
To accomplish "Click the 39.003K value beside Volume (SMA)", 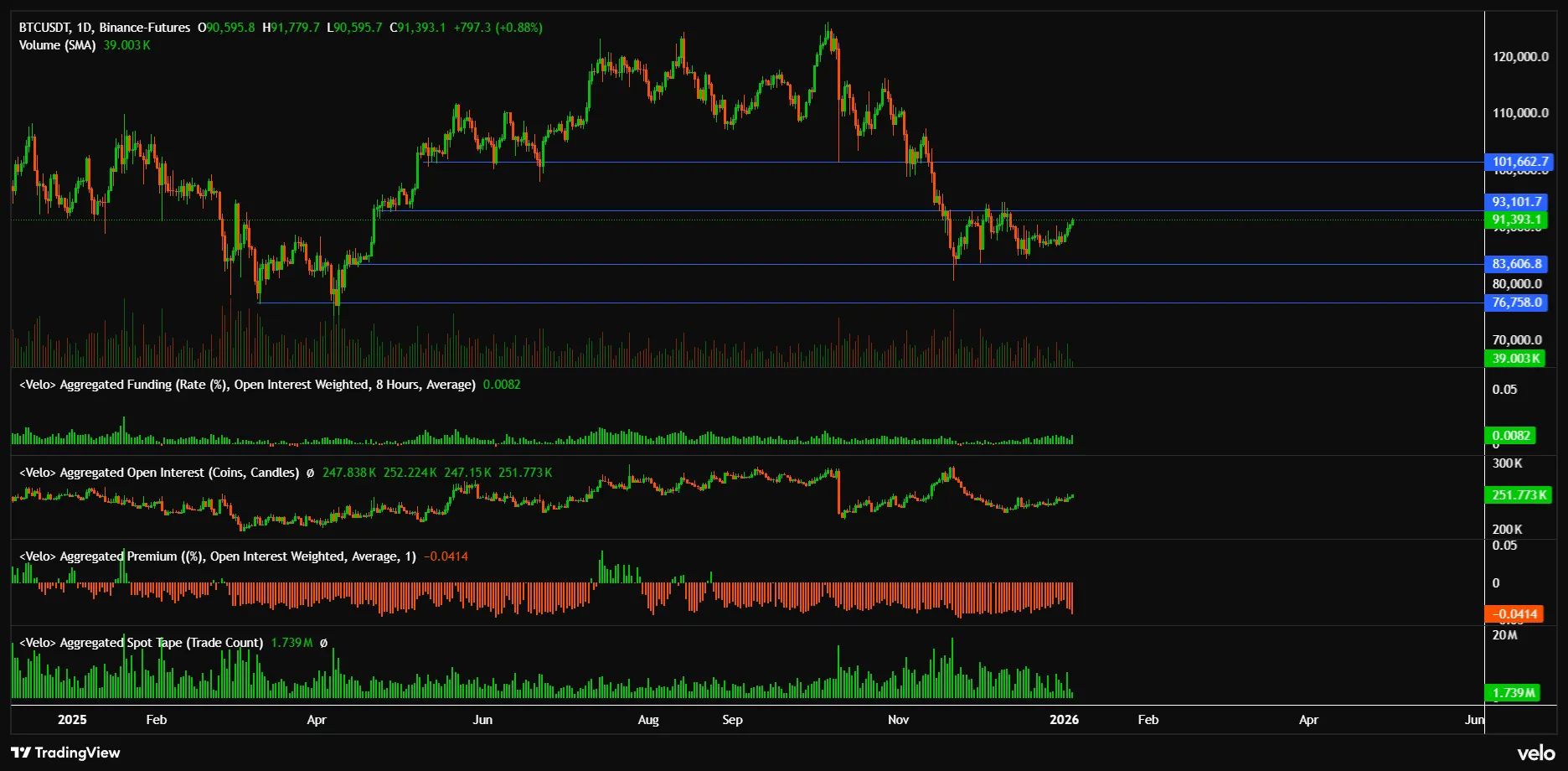I will click(x=126, y=45).
